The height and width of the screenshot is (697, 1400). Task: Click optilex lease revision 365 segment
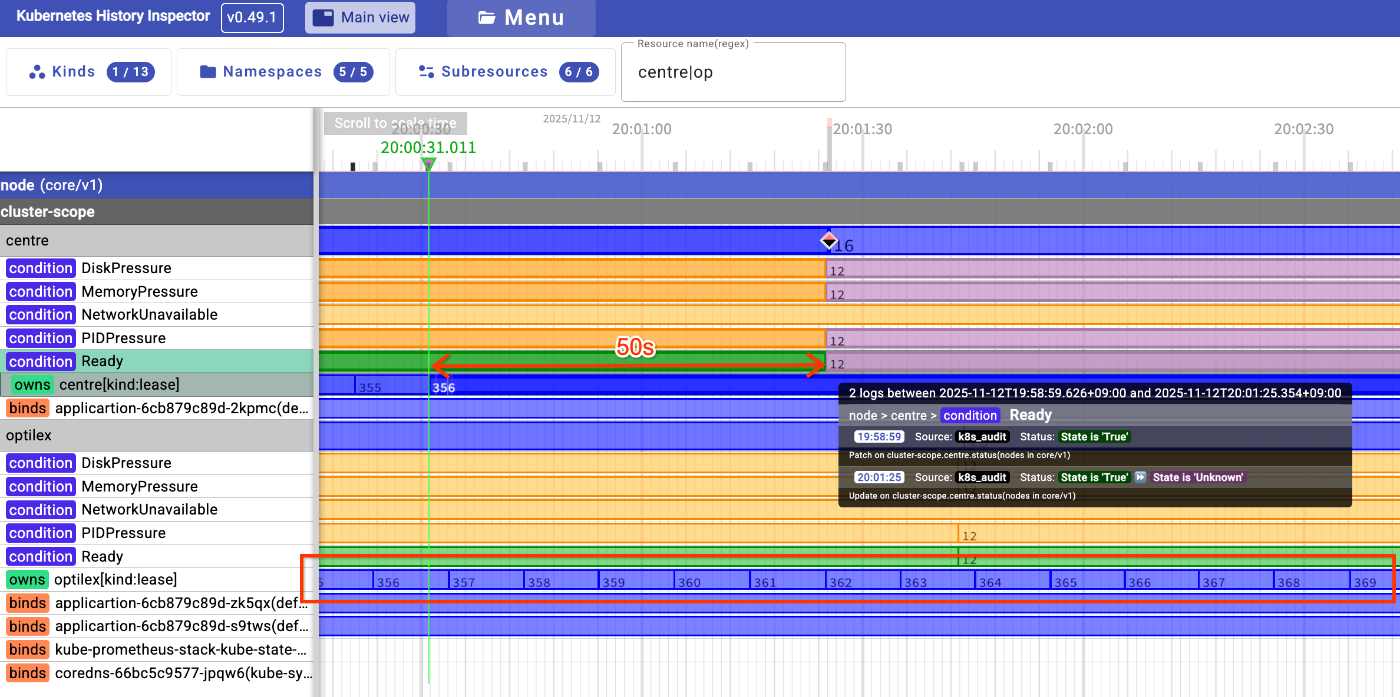coord(1087,581)
